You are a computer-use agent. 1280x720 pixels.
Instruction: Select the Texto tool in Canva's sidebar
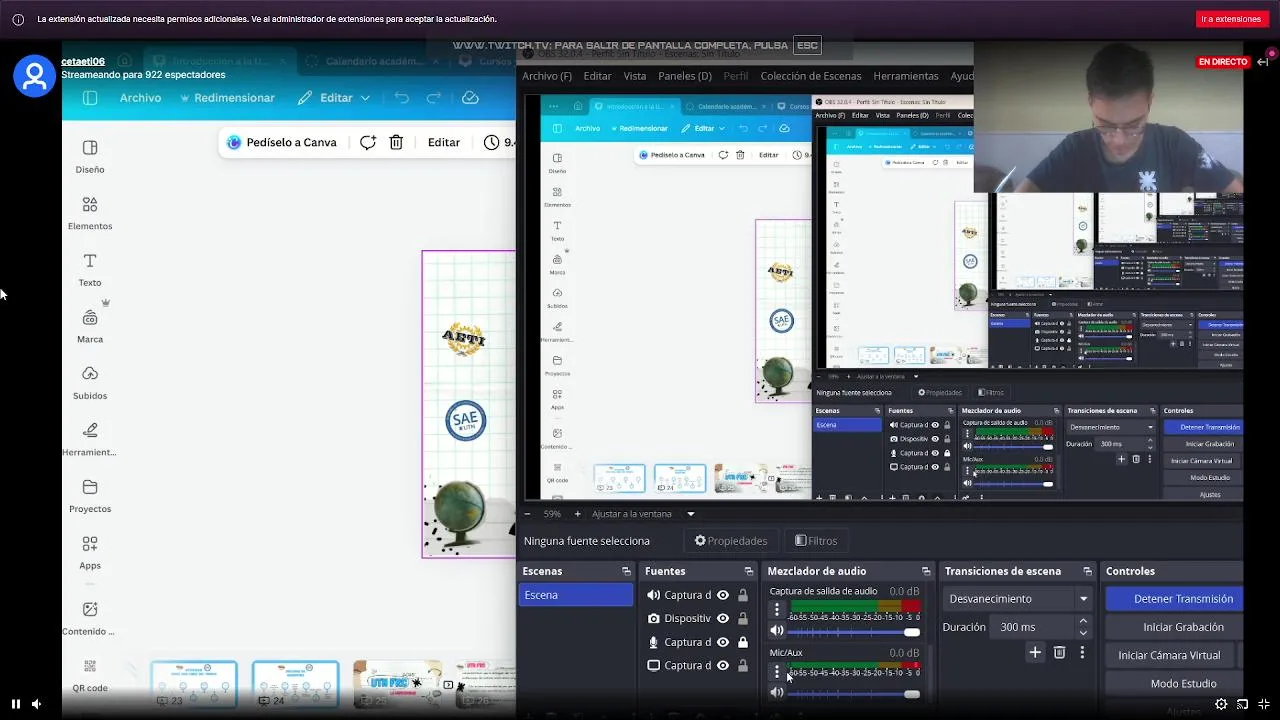pyautogui.click(x=90, y=270)
